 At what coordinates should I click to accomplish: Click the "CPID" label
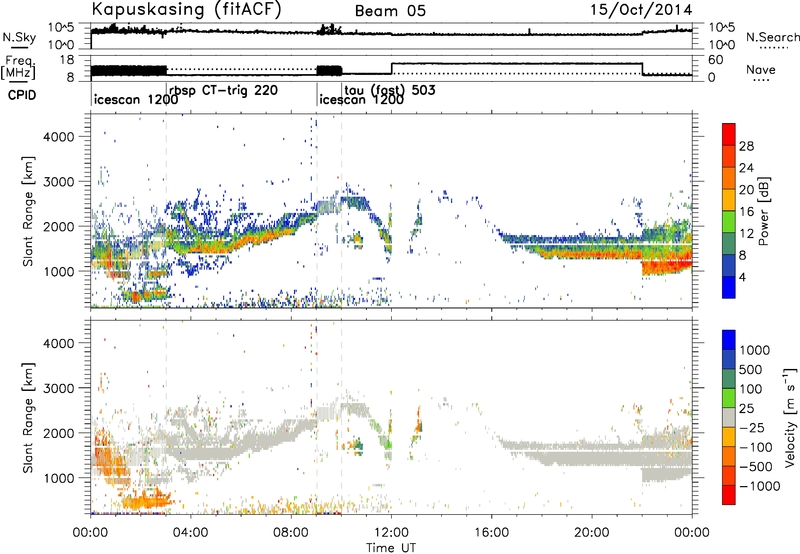22,95
